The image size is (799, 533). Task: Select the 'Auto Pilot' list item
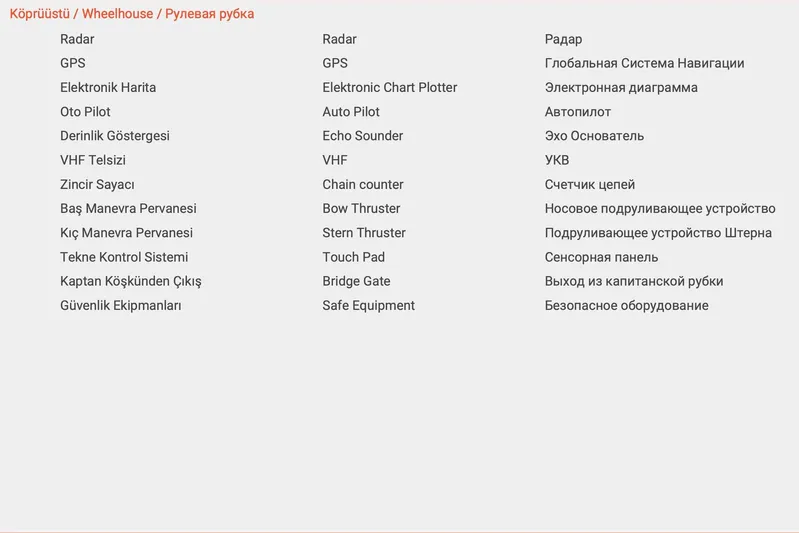point(351,112)
